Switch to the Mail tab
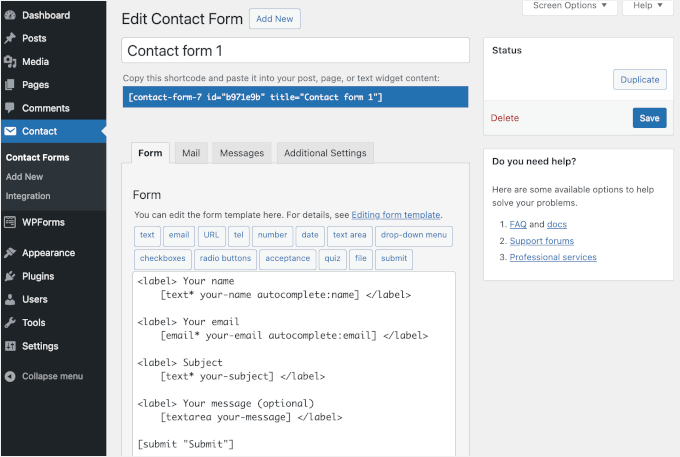 (x=191, y=153)
